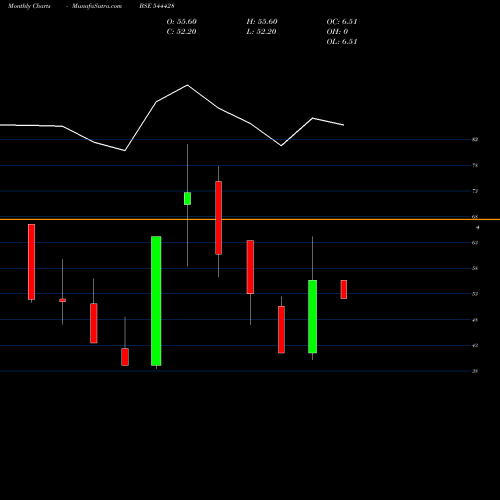Click the 58 price axis label
Screen dimensions: 500x500
[475, 268]
